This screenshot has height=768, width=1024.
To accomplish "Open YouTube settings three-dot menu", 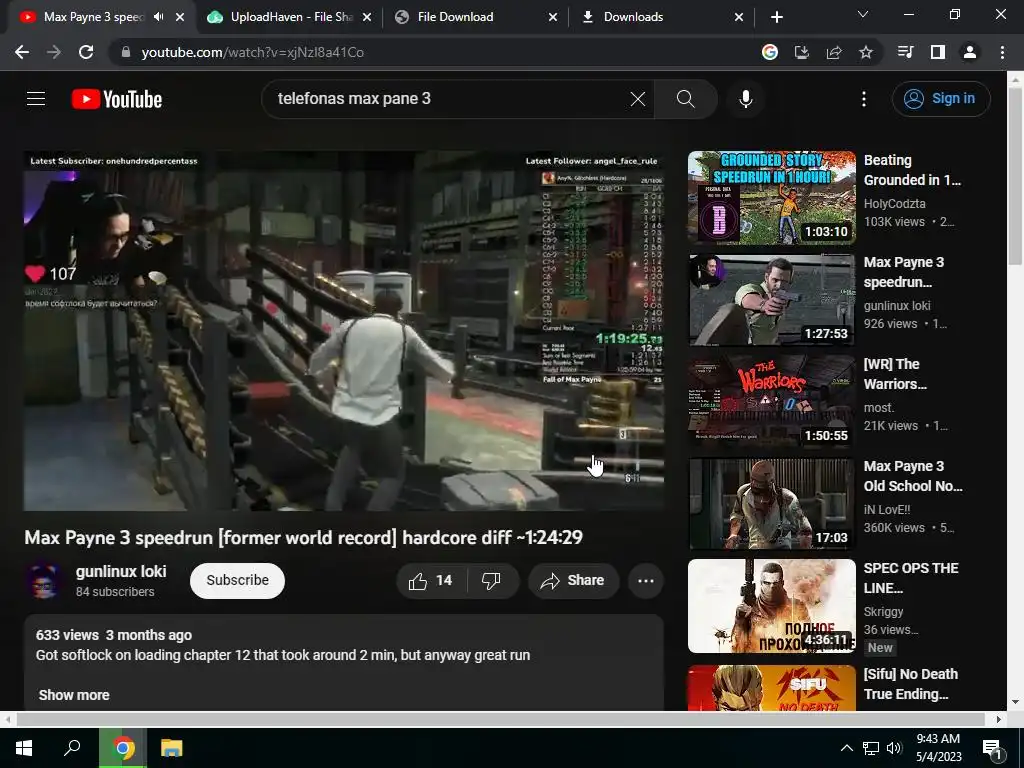I will (x=864, y=99).
